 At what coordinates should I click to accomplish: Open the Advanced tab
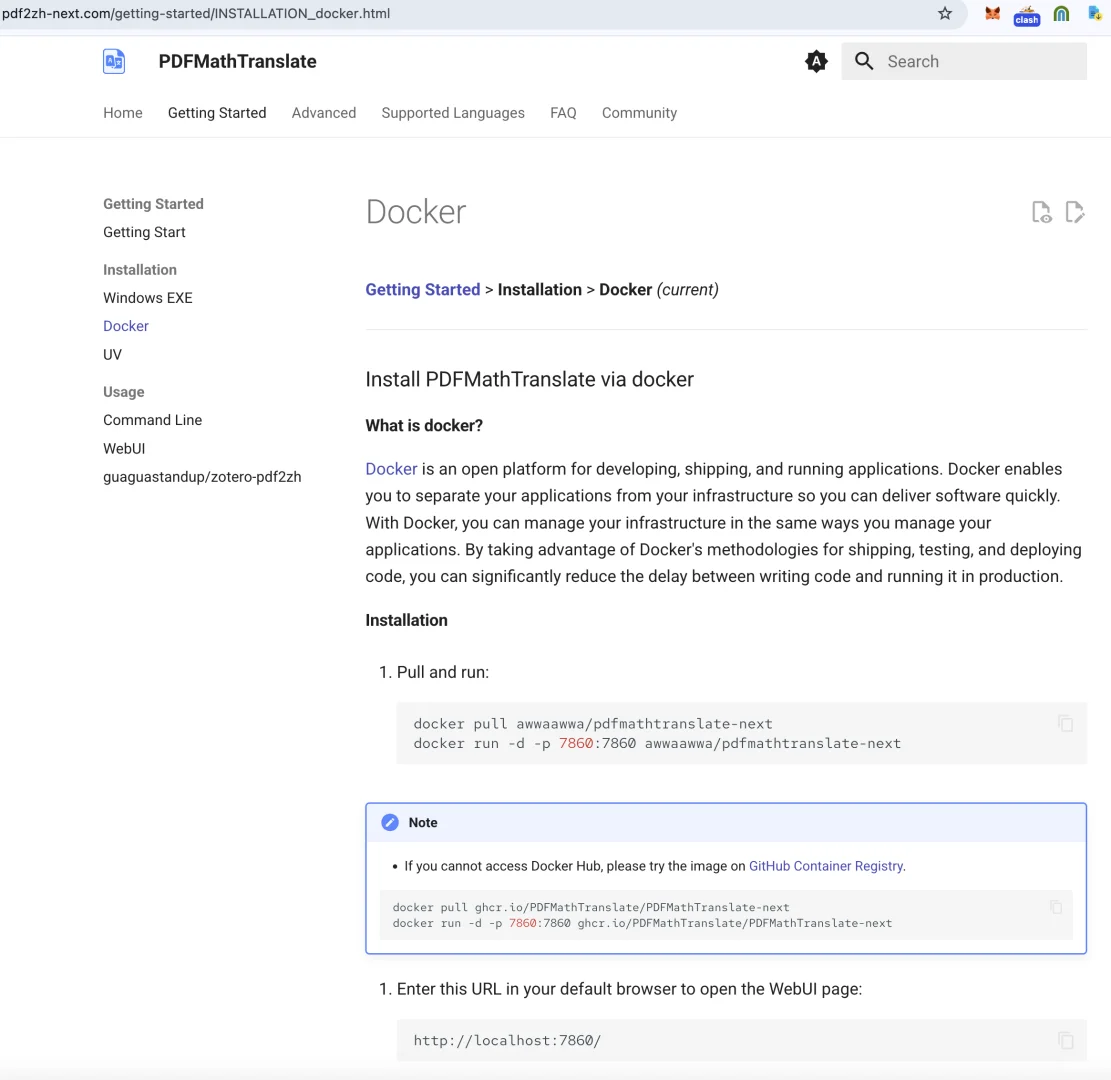pyautogui.click(x=324, y=113)
